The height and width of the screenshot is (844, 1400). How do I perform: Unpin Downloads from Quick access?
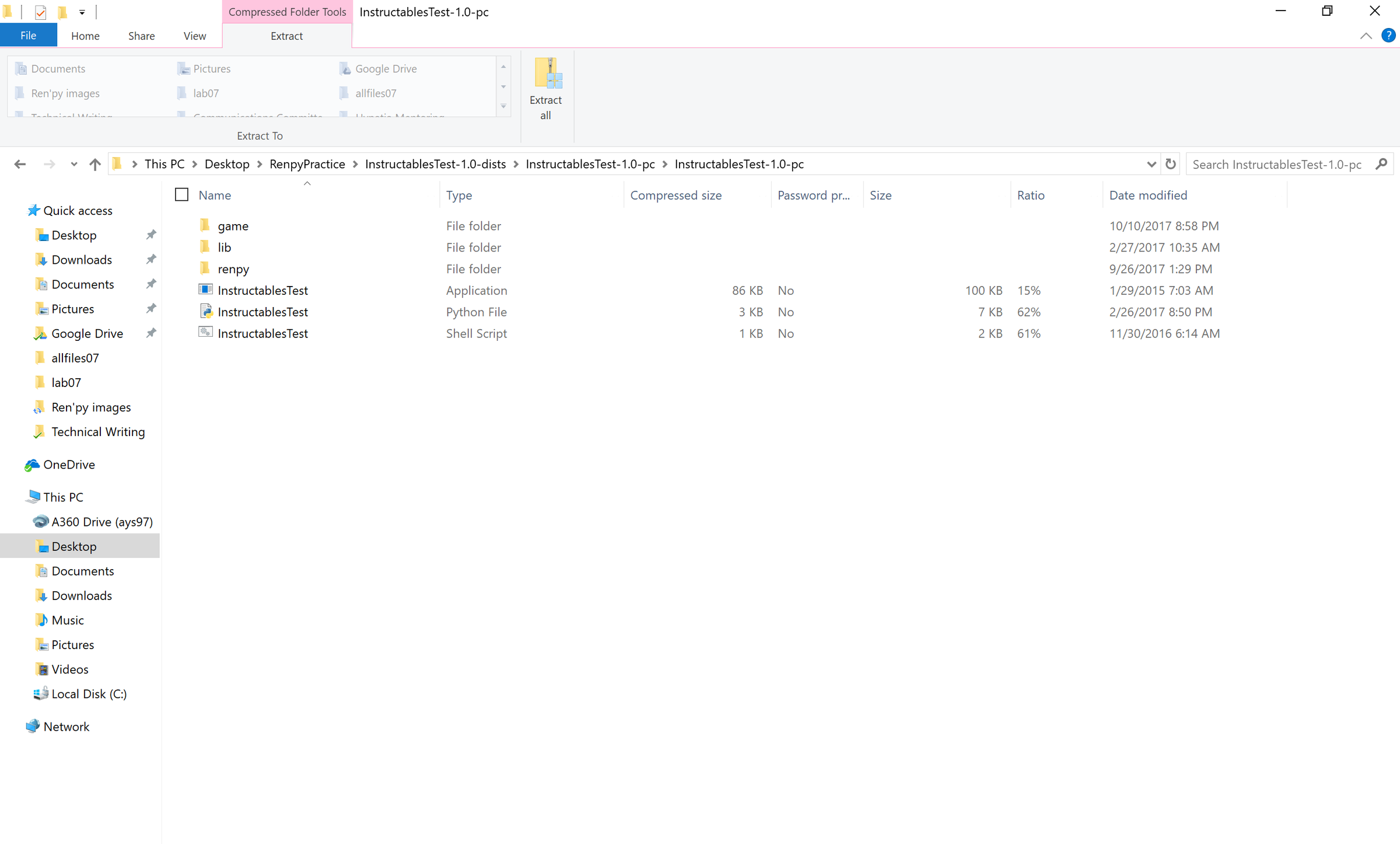pos(151,259)
